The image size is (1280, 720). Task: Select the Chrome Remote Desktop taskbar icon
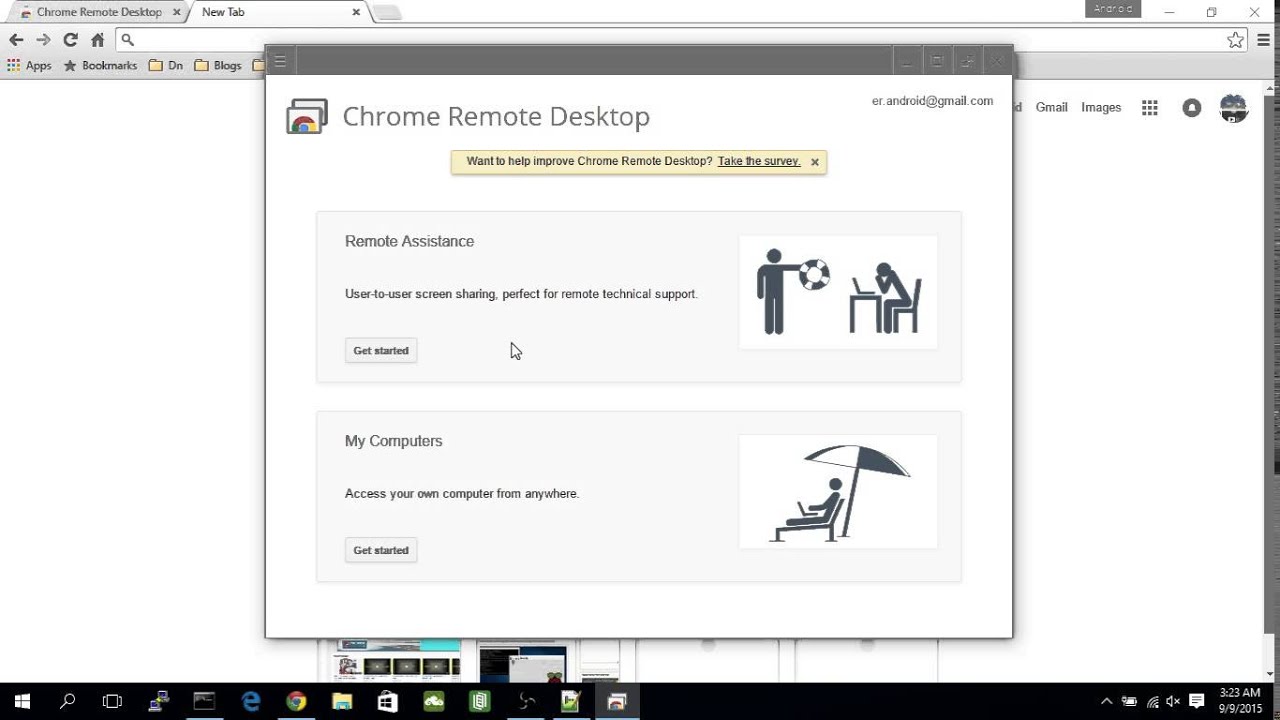click(617, 702)
